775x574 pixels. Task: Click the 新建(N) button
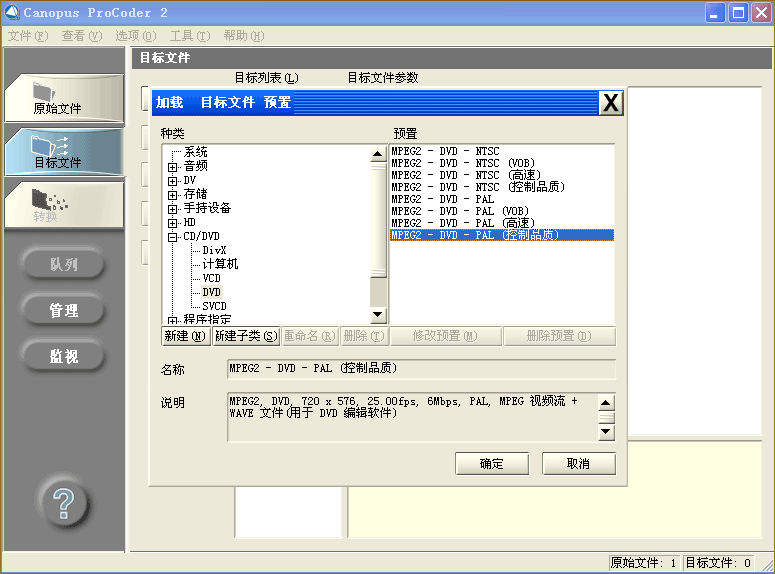[x=185, y=336]
